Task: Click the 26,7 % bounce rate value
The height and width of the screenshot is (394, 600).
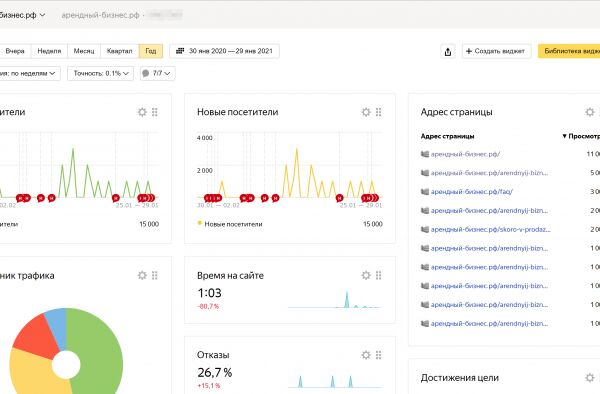Action: (215, 373)
